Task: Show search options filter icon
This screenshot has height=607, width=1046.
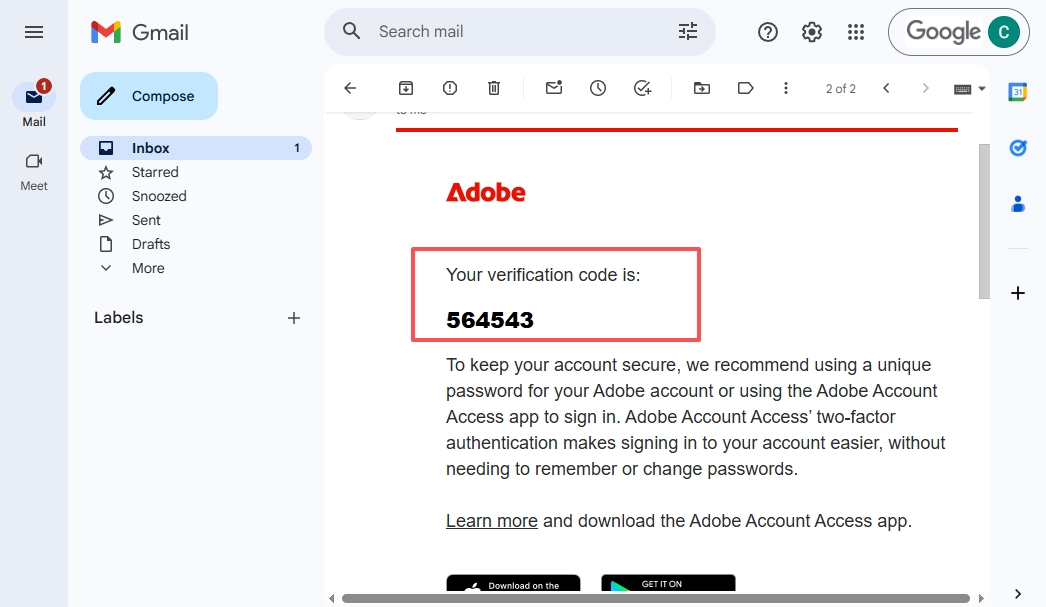Action: (x=688, y=31)
